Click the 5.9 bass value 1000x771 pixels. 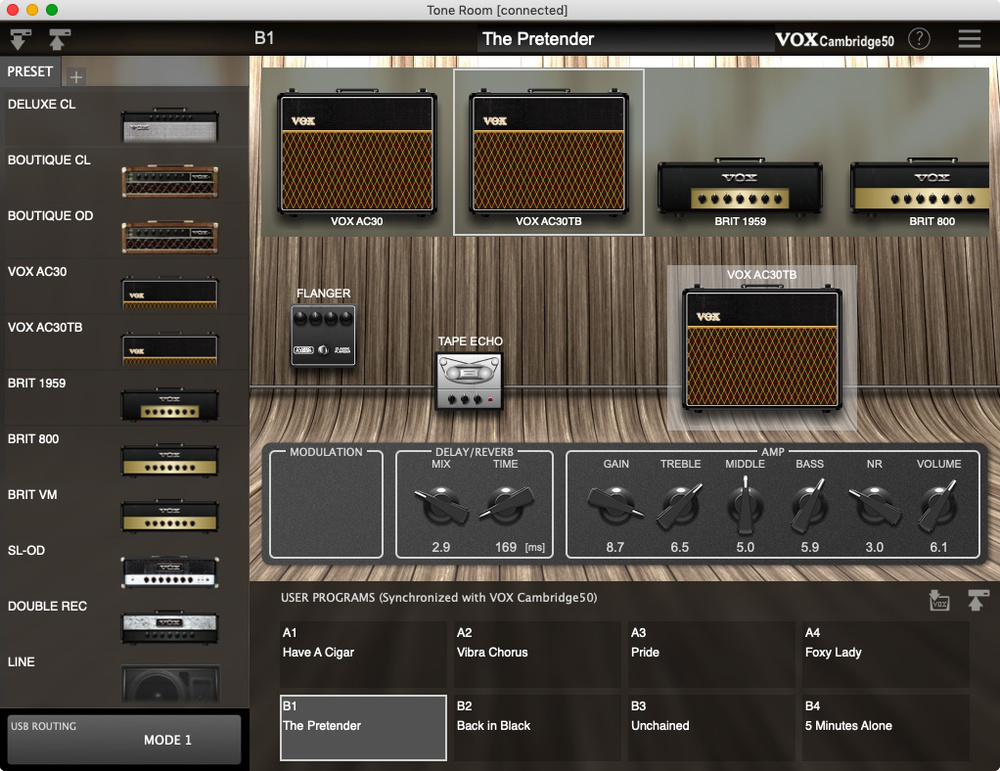(x=809, y=547)
